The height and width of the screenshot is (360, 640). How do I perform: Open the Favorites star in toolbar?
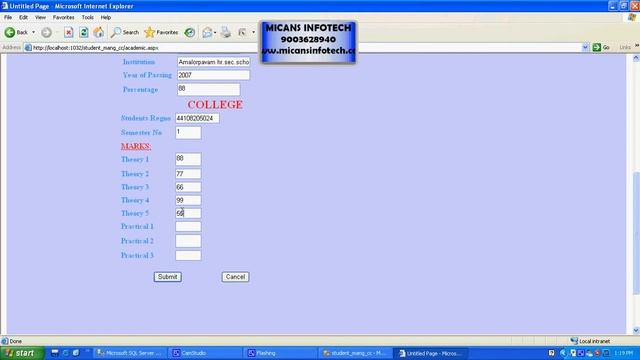coord(161,32)
